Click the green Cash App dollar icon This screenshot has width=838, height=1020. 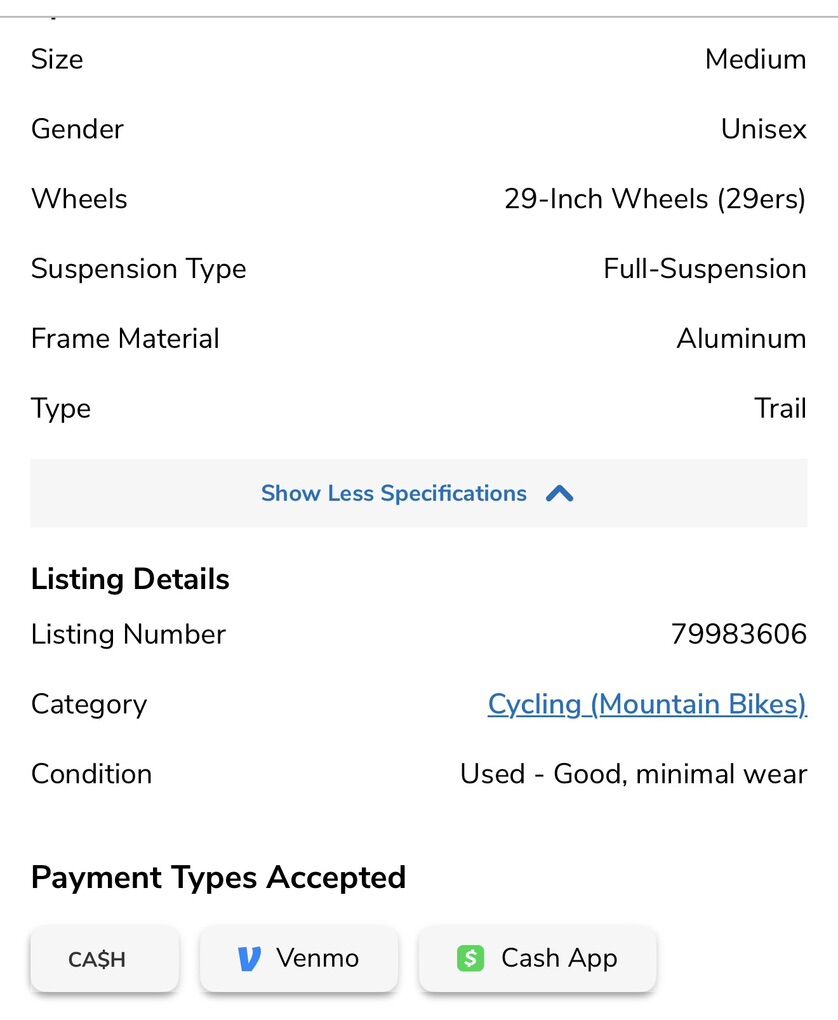click(x=470, y=959)
